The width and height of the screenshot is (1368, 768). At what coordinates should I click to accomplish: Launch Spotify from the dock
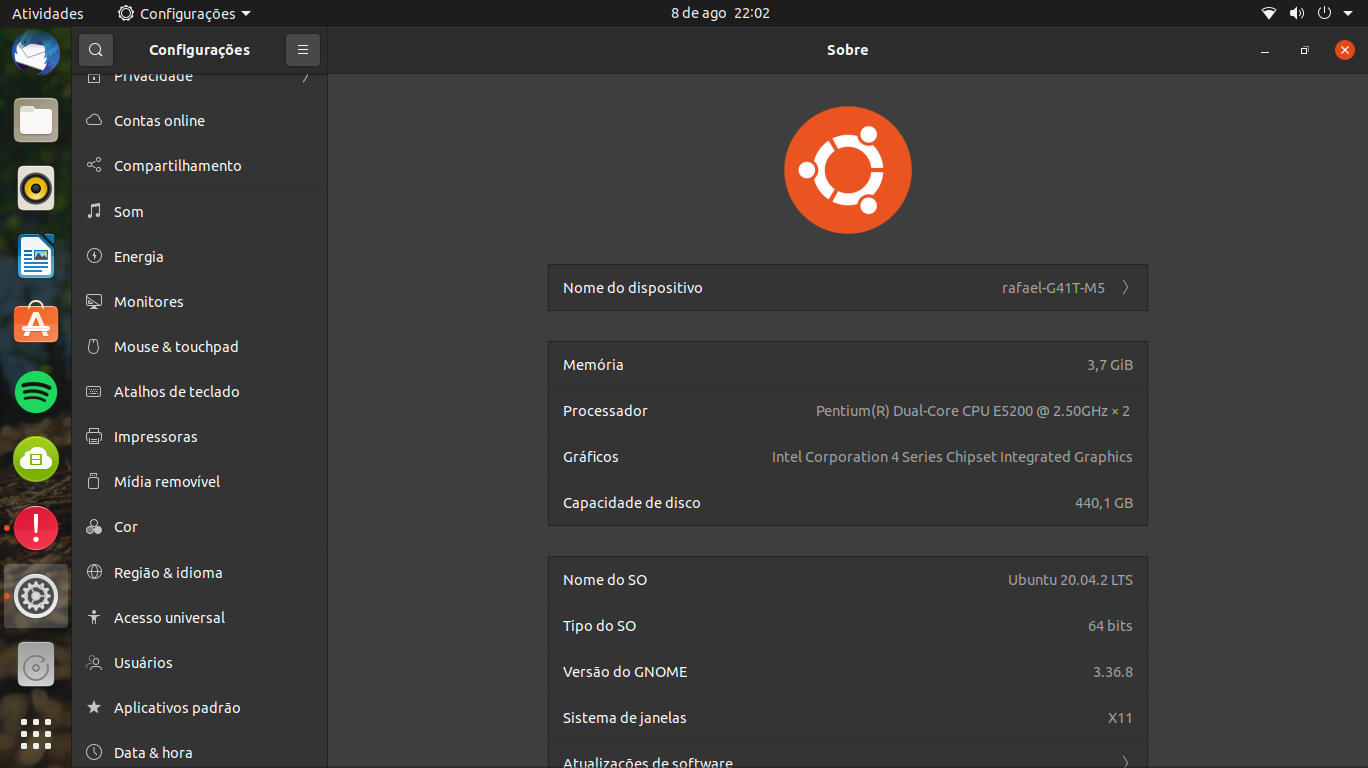(36, 391)
